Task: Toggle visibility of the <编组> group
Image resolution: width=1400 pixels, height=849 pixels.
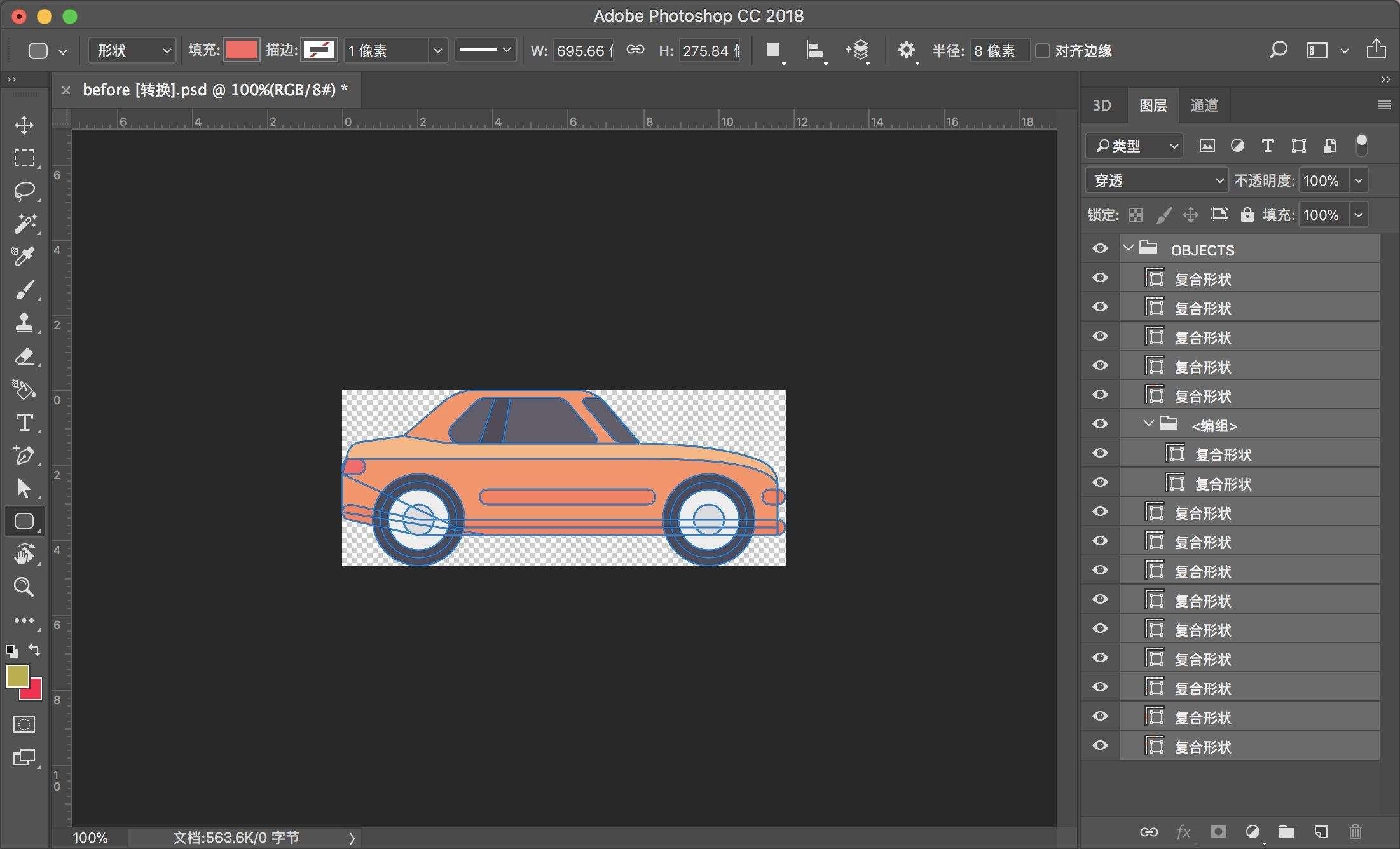Action: (1100, 424)
